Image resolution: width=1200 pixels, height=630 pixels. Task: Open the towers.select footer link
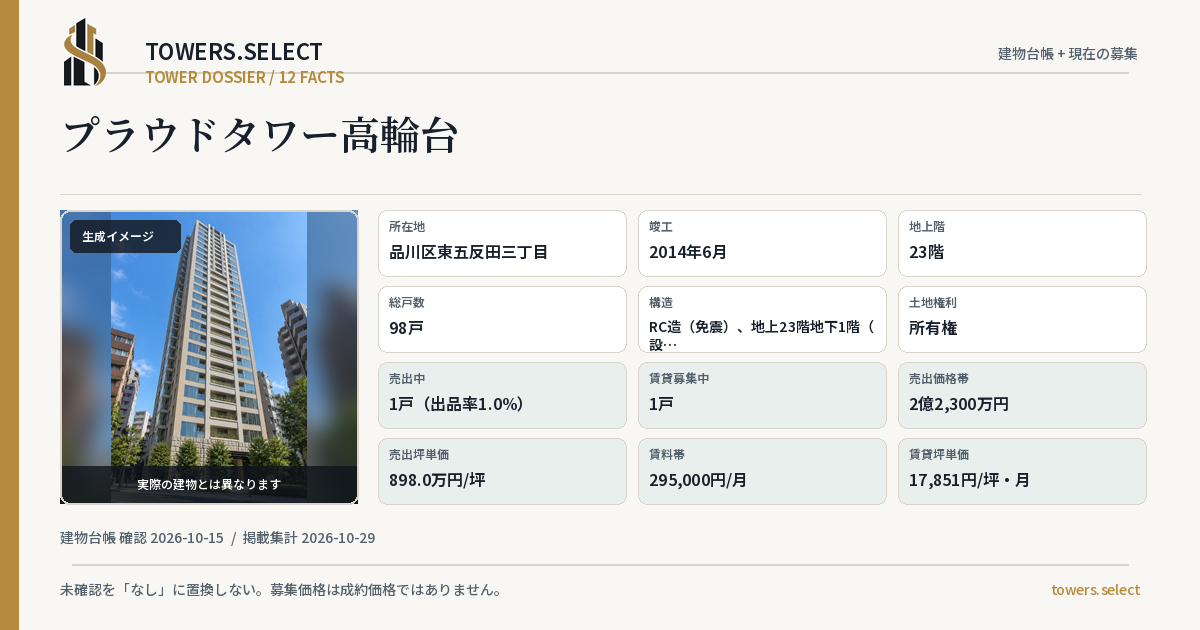tap(1095, 590)
